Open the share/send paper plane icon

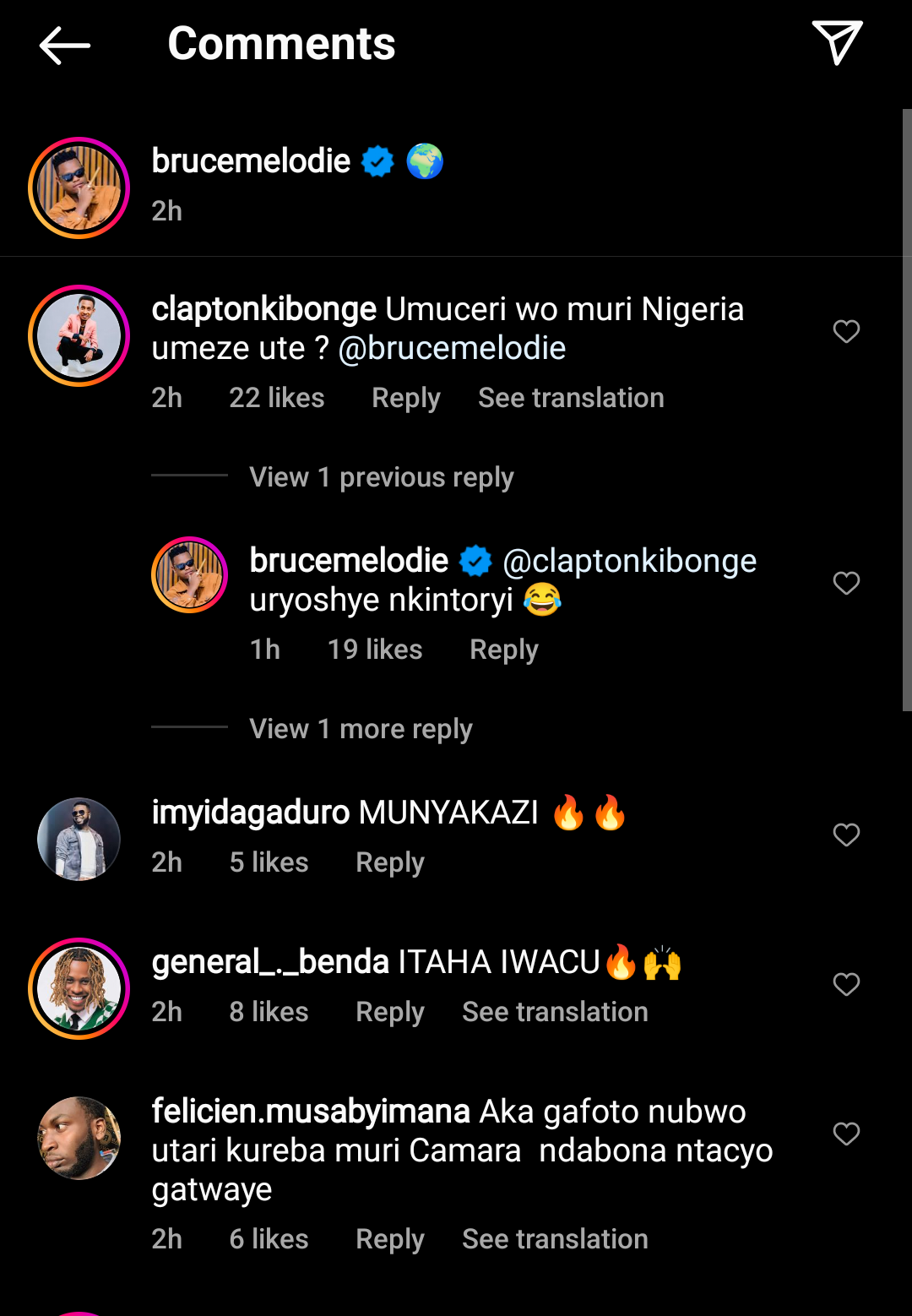click(836, 42)
